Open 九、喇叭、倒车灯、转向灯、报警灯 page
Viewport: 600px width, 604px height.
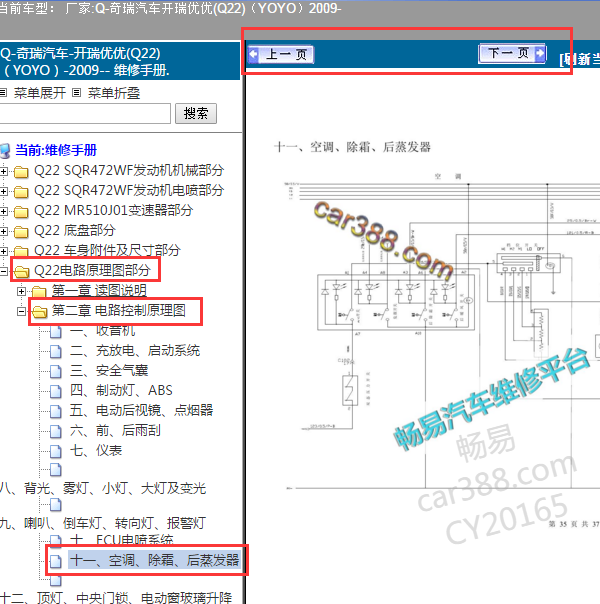tap(103, 523)
